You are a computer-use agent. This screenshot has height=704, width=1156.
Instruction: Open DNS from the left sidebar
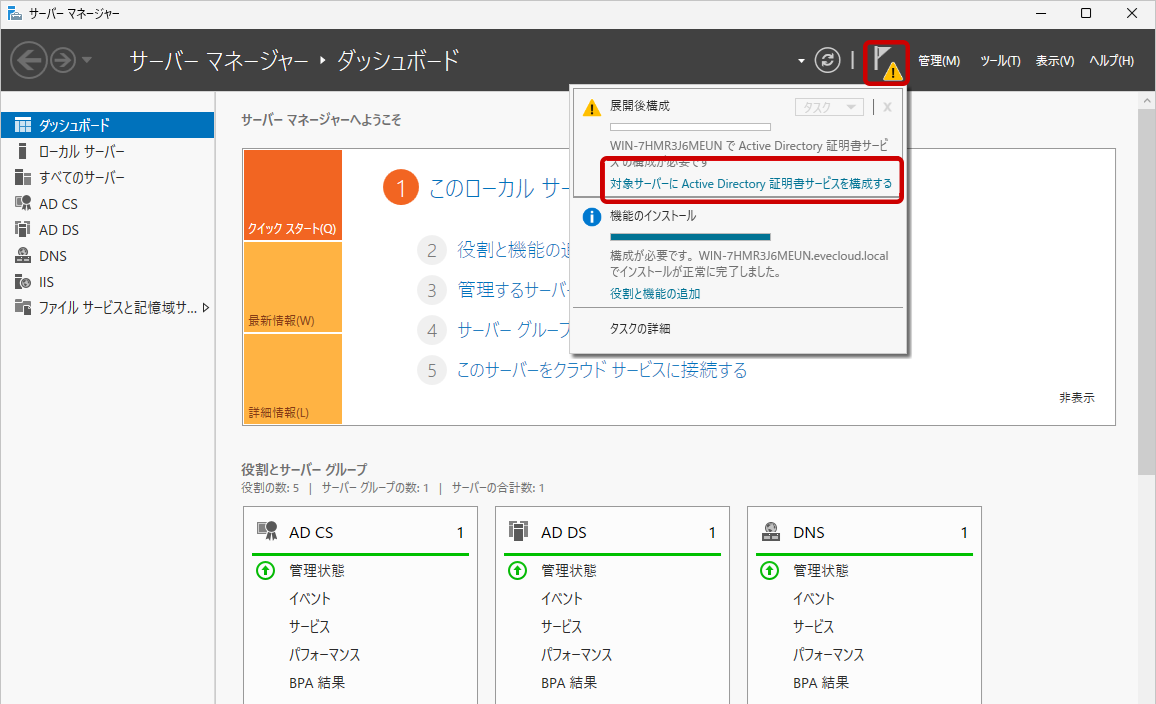[53, 256]
